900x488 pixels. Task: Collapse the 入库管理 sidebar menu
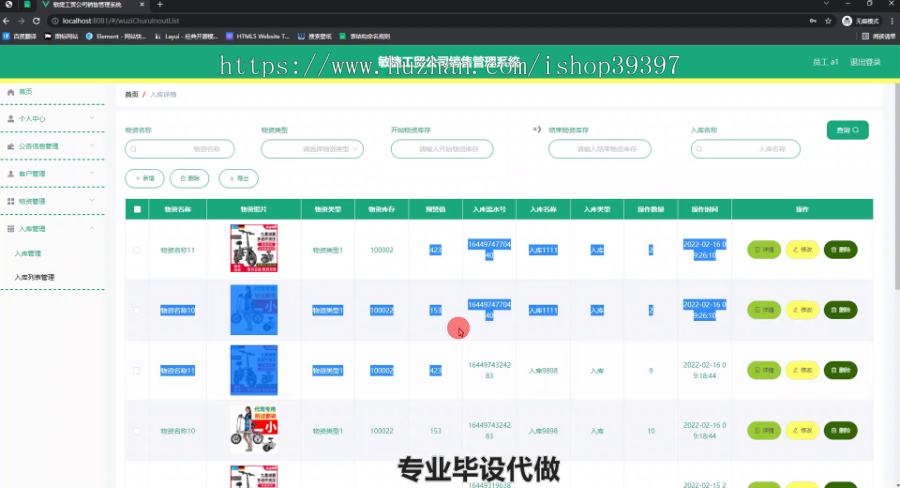pos(92,228)
